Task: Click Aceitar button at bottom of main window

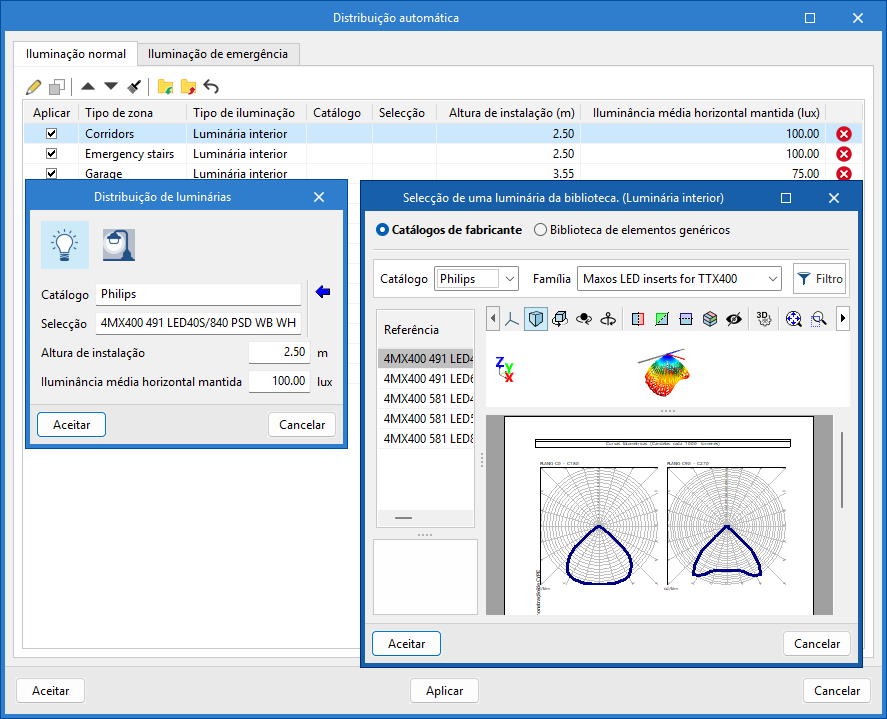Action: coord(50,691)
